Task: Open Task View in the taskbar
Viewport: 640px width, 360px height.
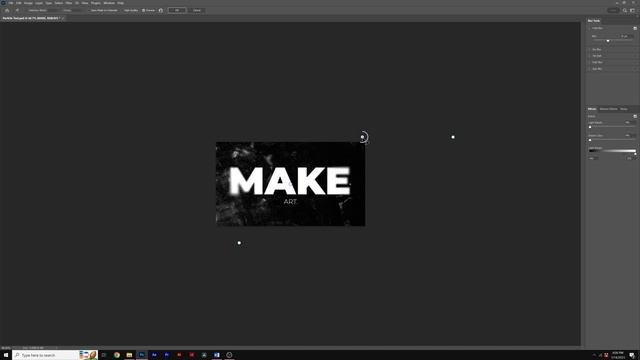Action: click(104, 355)
